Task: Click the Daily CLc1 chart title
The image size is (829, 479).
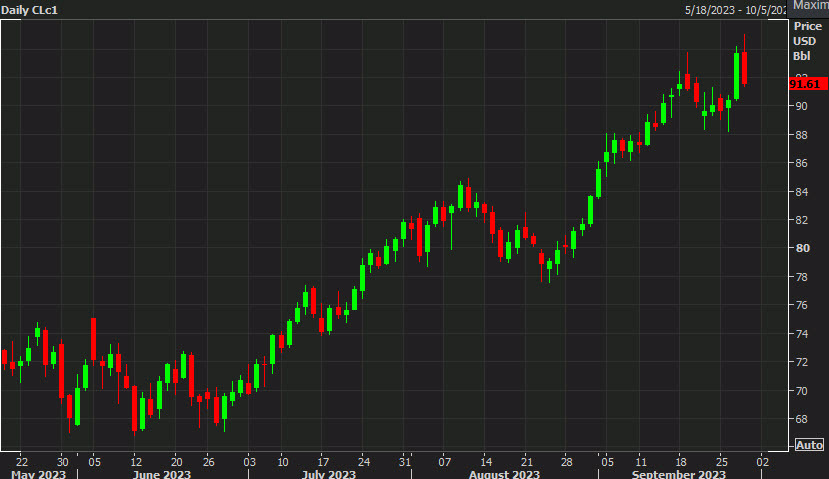Action: coord(30,10)
